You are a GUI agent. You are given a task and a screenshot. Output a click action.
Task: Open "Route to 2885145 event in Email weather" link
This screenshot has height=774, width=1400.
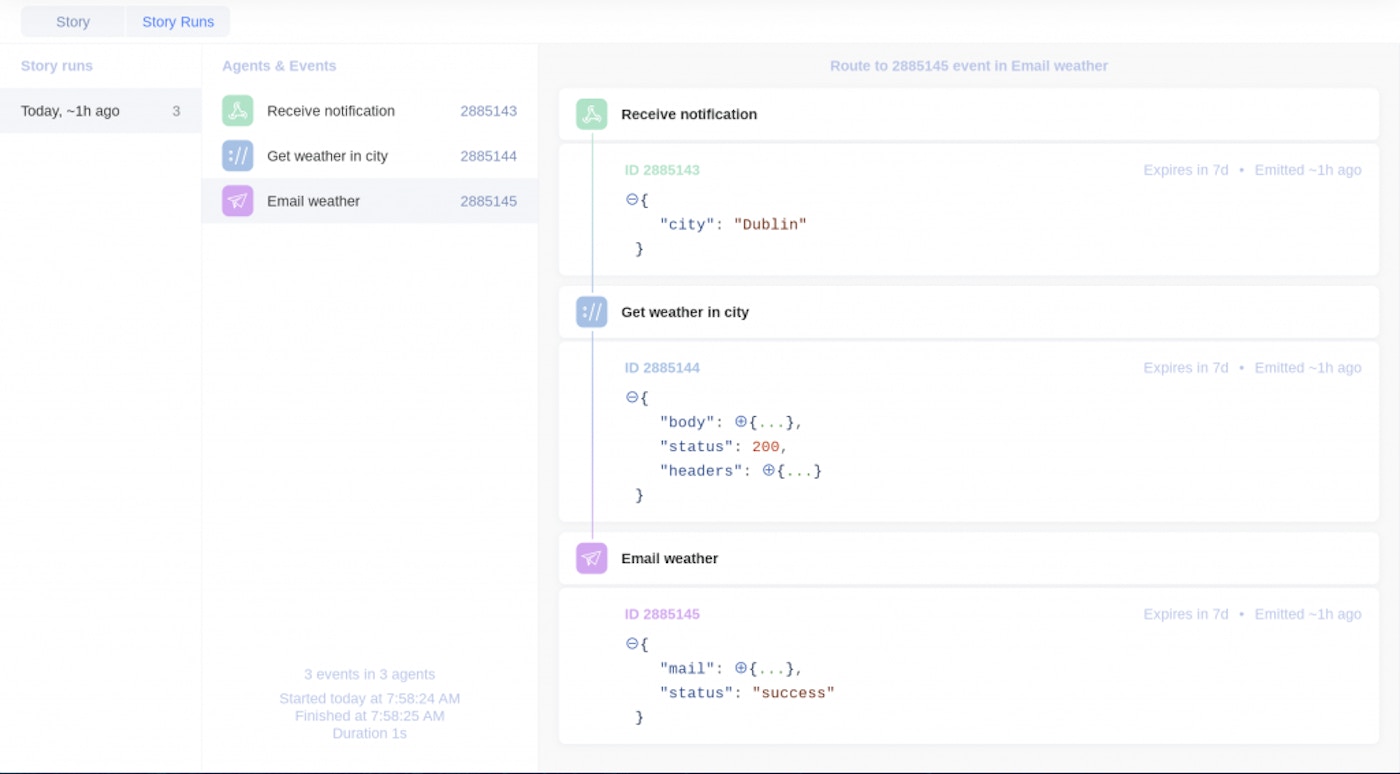[968, 66]
